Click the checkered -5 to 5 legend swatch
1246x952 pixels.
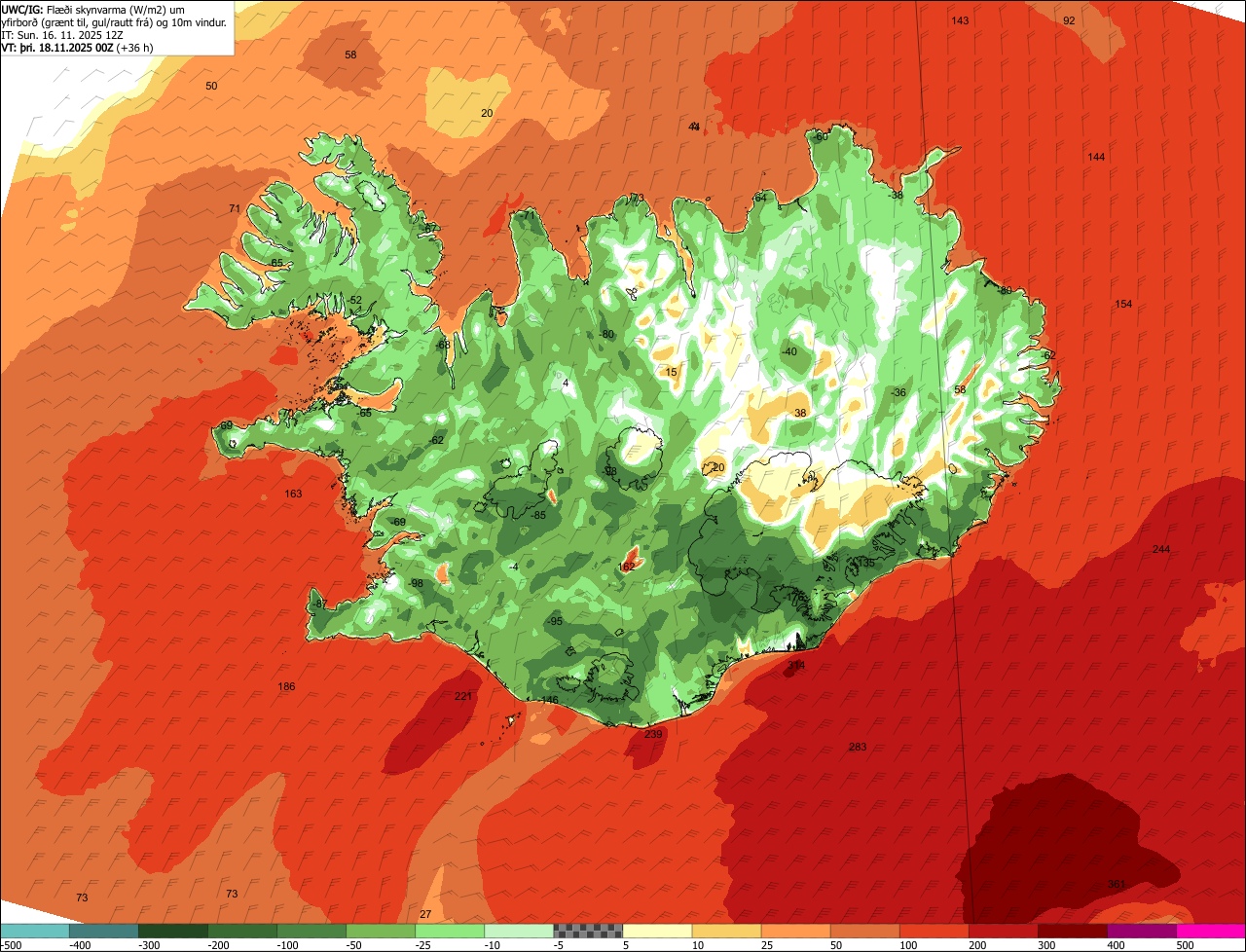pyautogui.click(x=588, y=931)
